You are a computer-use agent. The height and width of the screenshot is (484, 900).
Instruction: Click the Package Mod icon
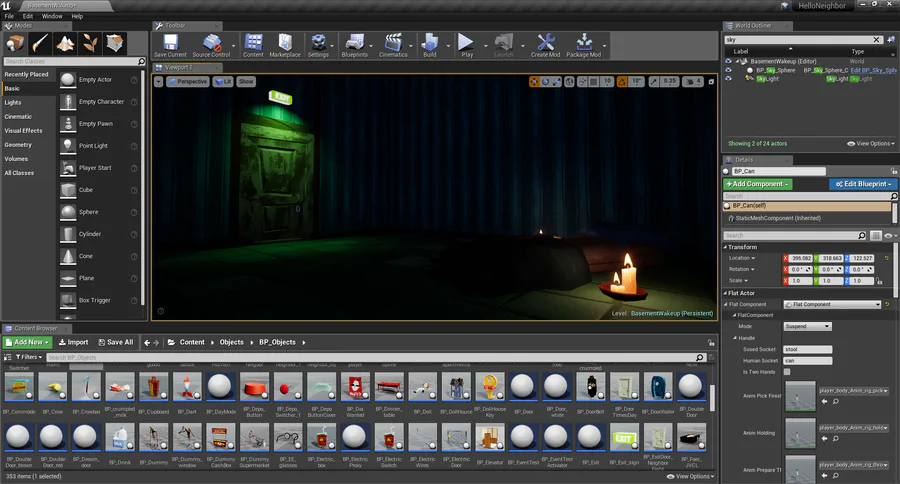tap(583, 45)
